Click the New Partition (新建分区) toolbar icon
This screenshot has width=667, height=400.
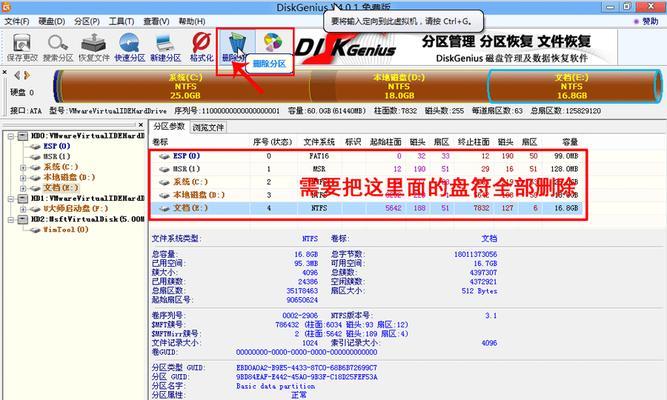(165, 48)
